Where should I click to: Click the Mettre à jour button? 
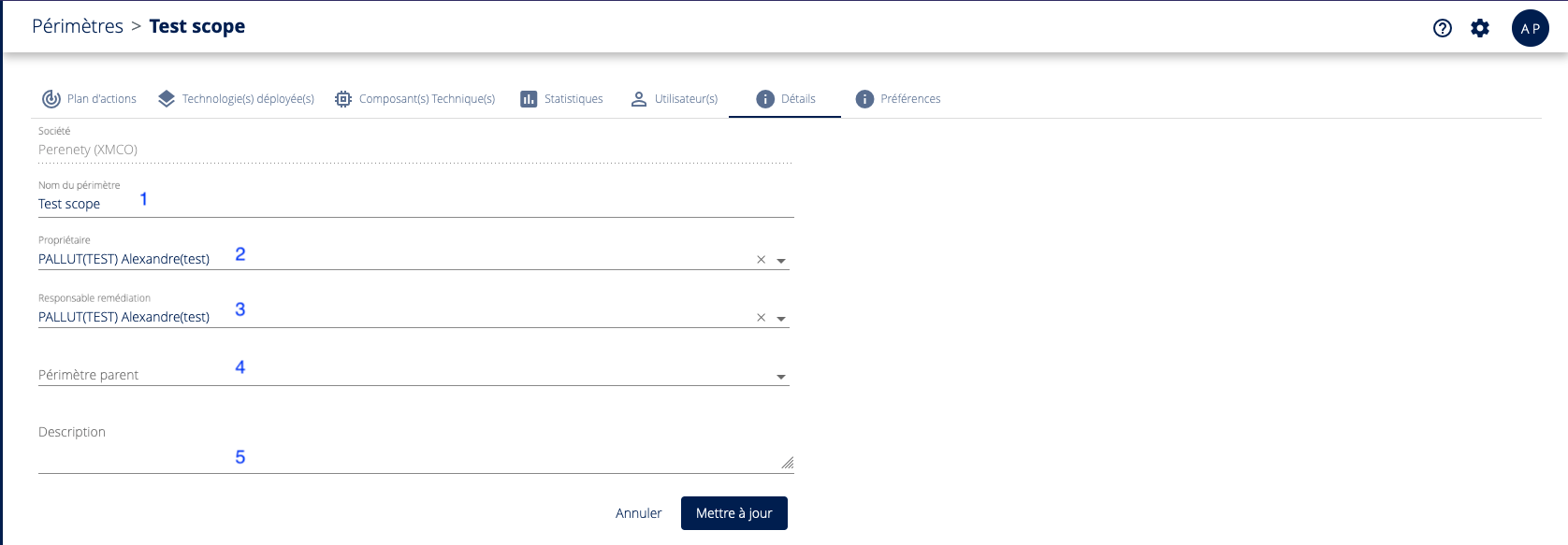733,513
